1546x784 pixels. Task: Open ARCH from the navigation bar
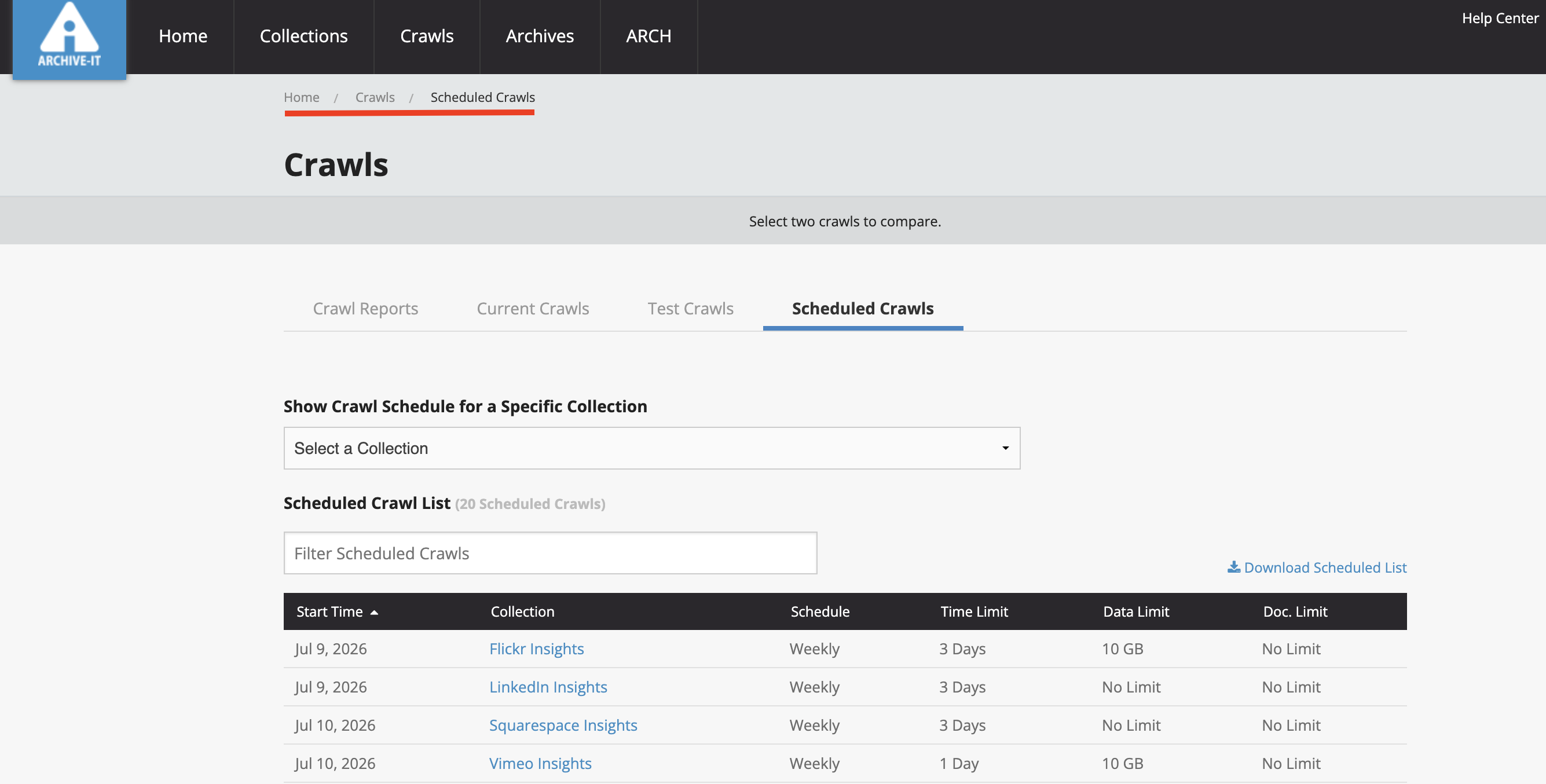point(649,36)
